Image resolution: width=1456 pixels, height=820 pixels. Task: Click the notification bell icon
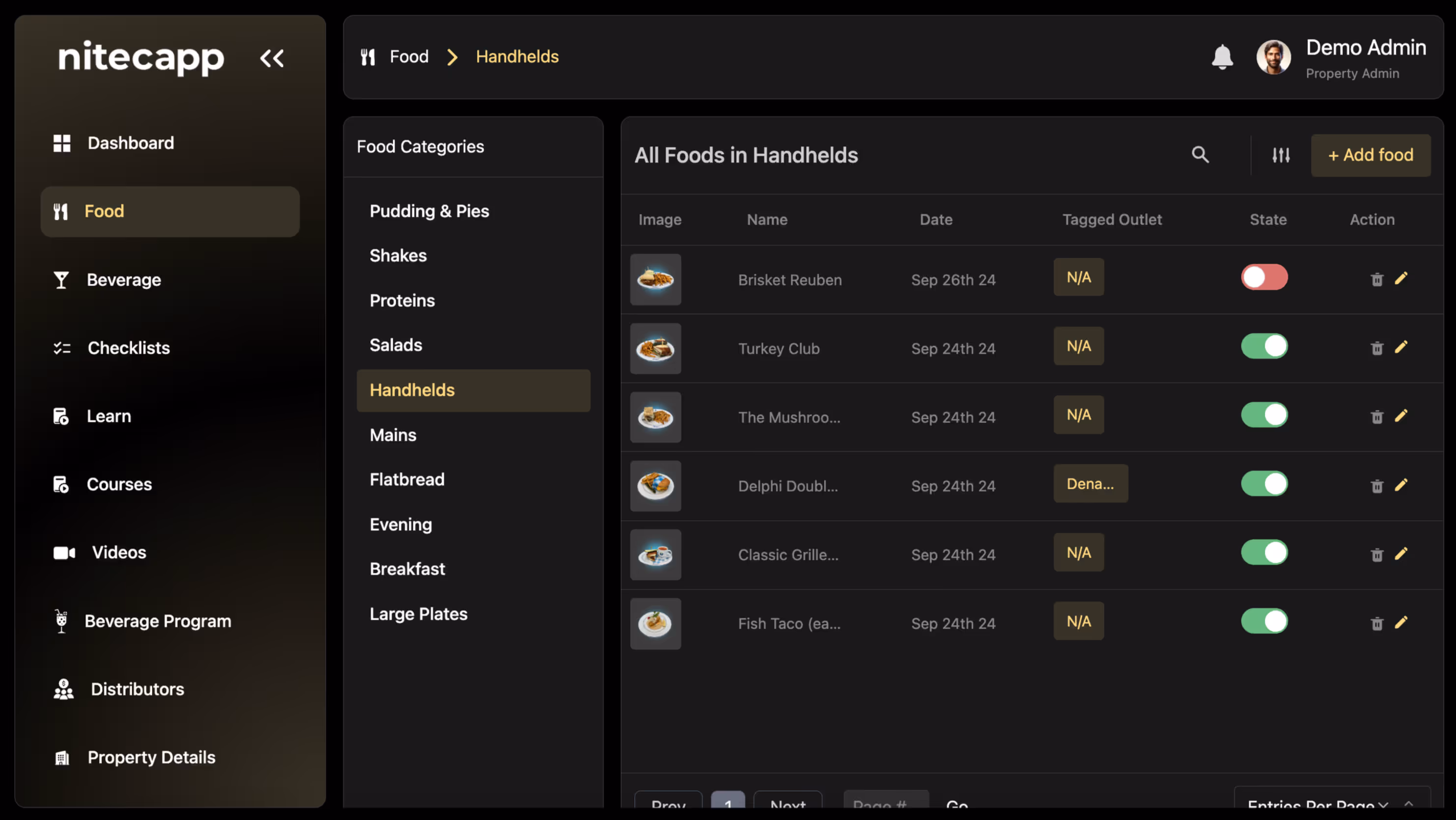tap(1222, 56)
